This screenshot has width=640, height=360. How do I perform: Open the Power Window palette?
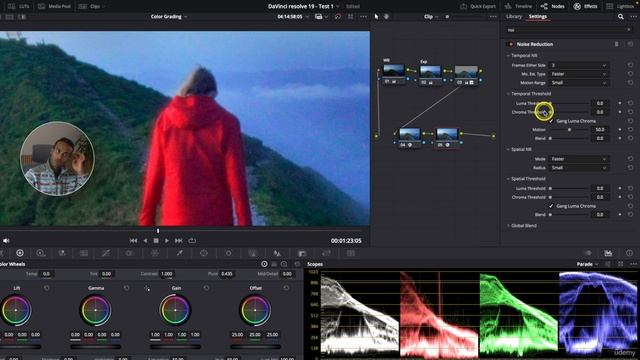pyautogui.click(x=204, y=253)
